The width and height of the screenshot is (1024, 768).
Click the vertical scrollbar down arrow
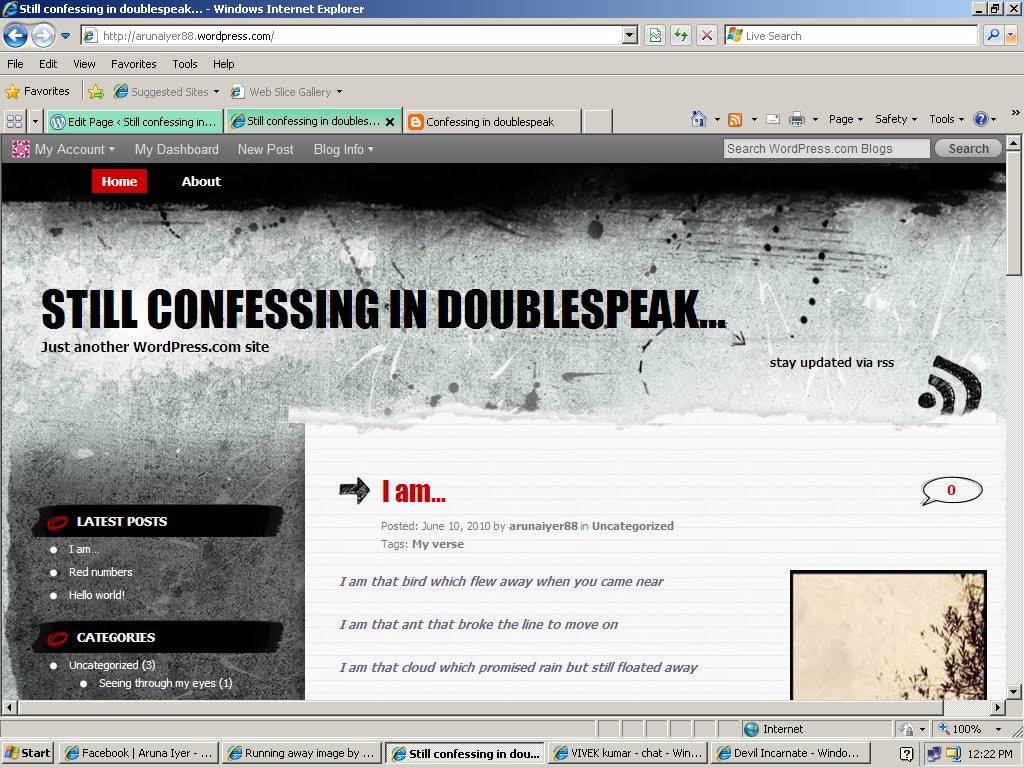click(x=1014, y=692)
